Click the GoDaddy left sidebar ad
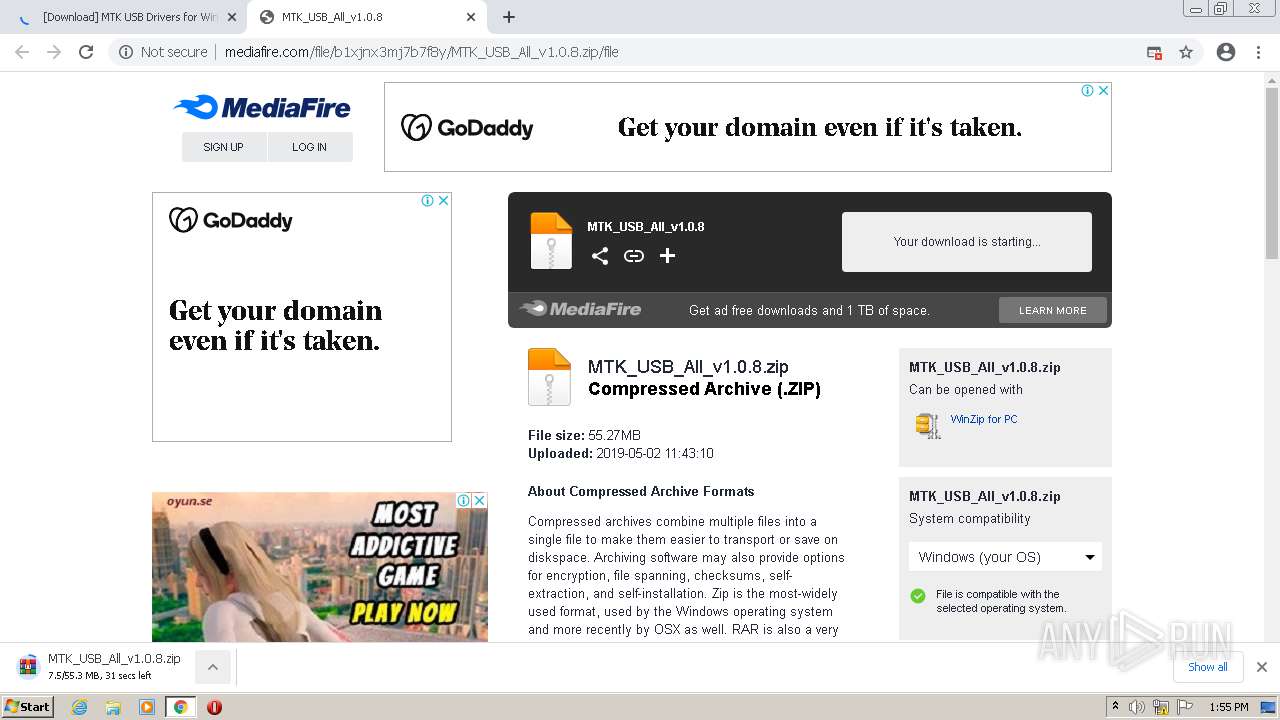This screenshot has width=1280, height=720. [301, 317]
